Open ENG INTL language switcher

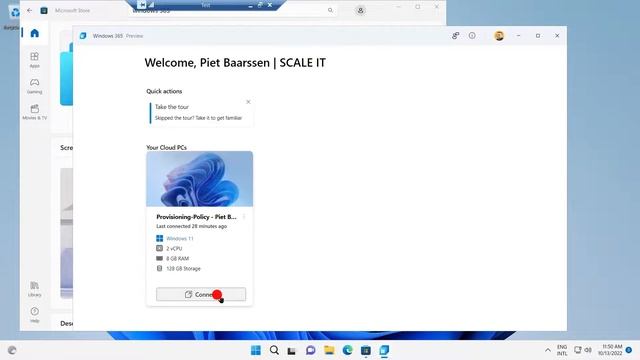click(x=562, y=350)
